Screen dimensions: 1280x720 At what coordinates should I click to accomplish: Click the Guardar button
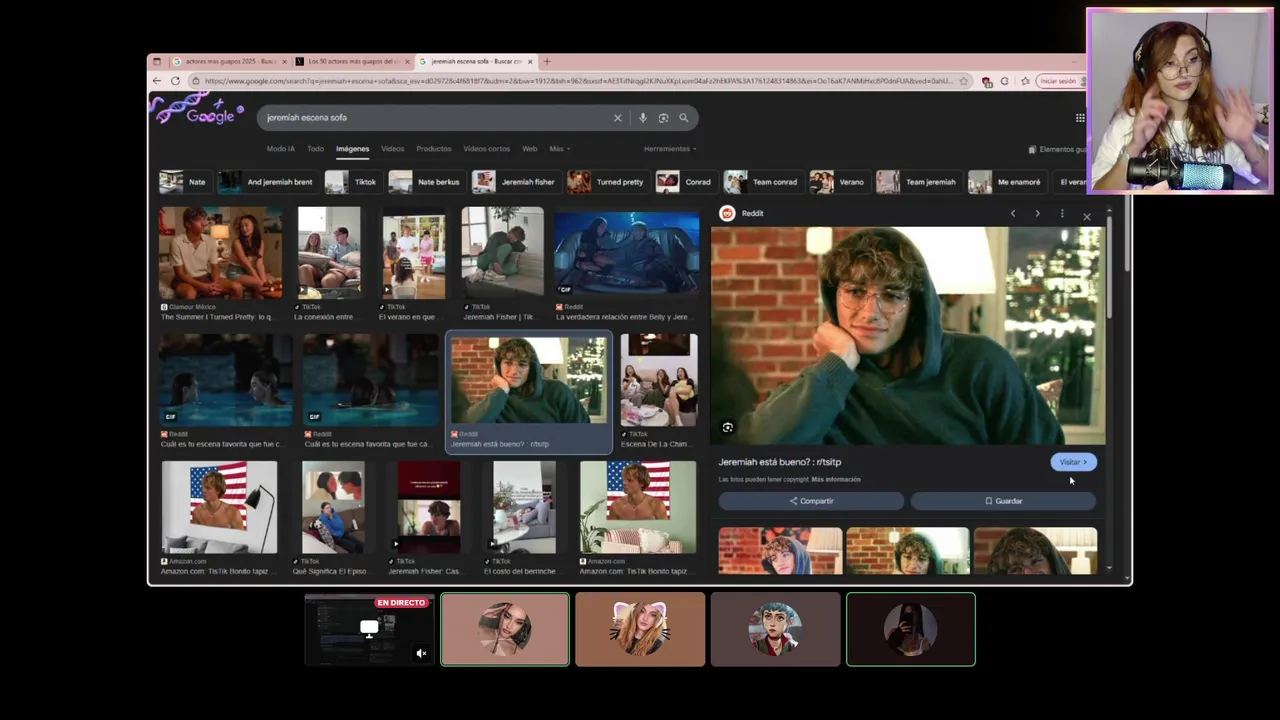pyautogui.click(x=1003, y=501)
